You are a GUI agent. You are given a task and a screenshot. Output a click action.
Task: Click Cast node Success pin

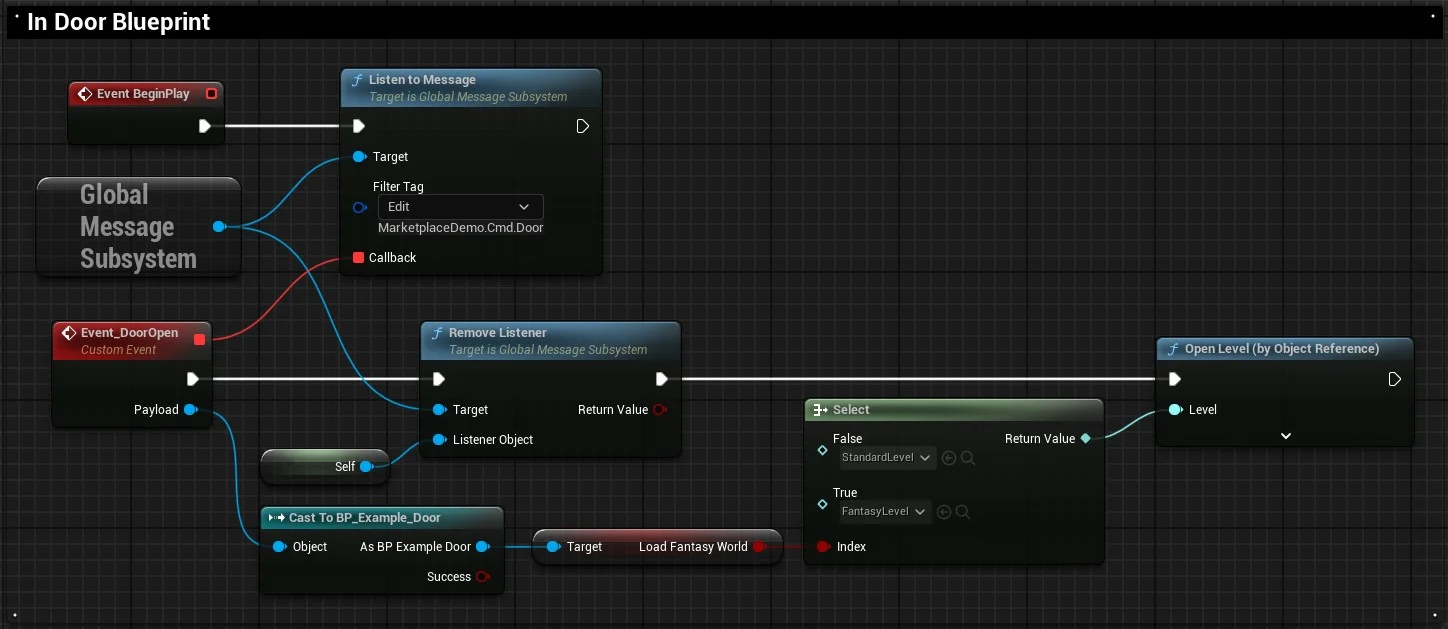(483, 577)
